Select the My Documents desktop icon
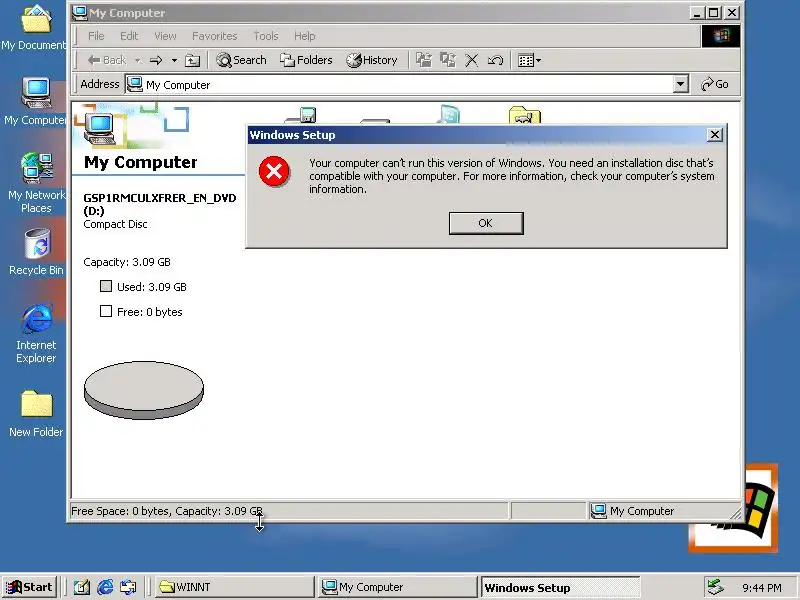The height and width of the screenshot is (600, 800). 36,27
